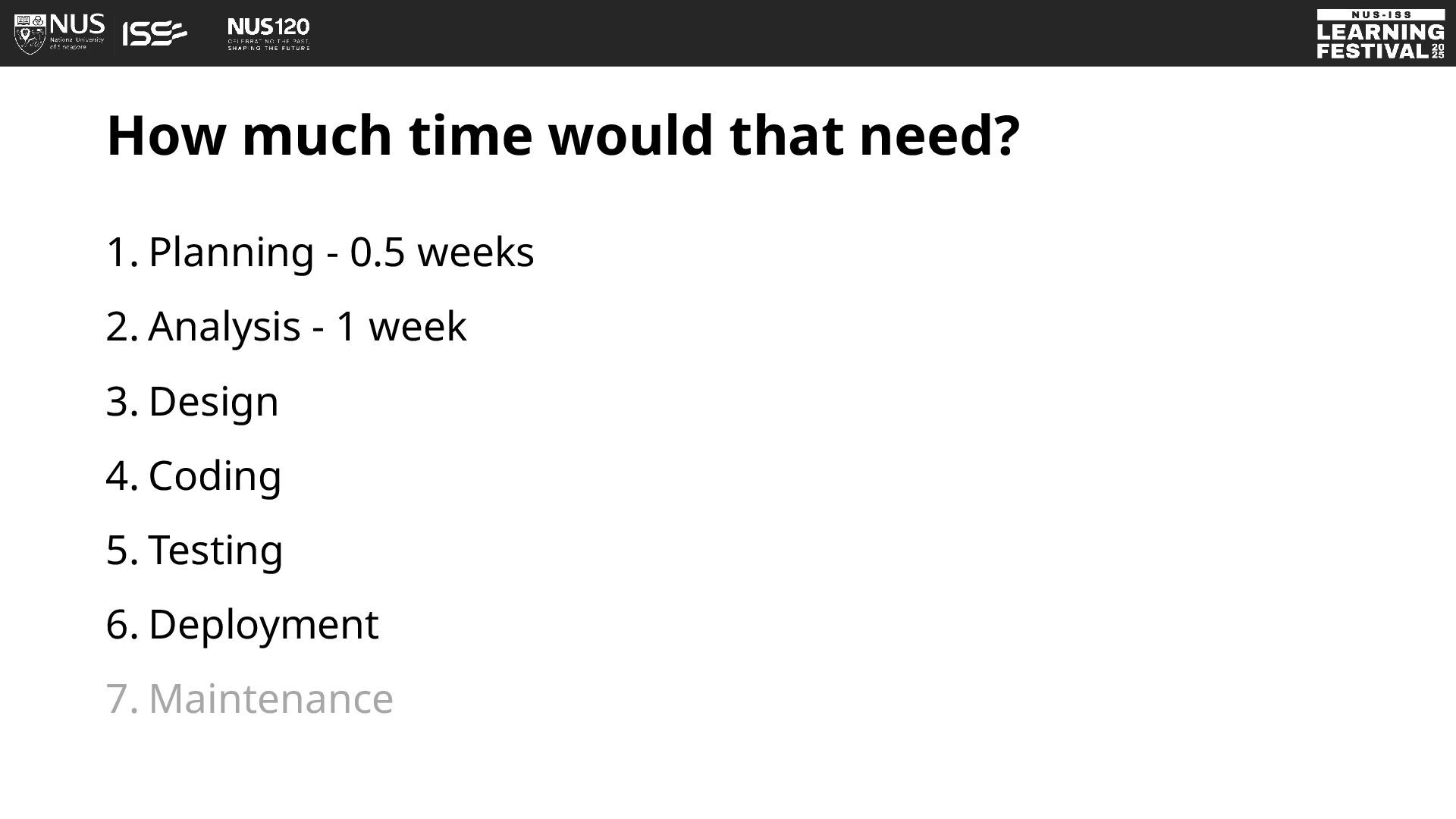
Task: Click the word 'FESTIVAL' in the header
Action: [1373, 51]
